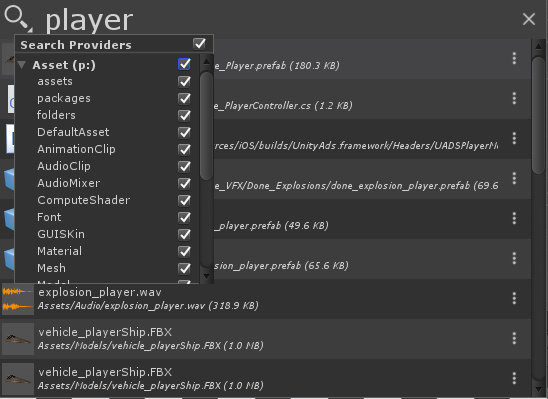
Task: Uncheck the folders filter
Action: tap(184, 116)
